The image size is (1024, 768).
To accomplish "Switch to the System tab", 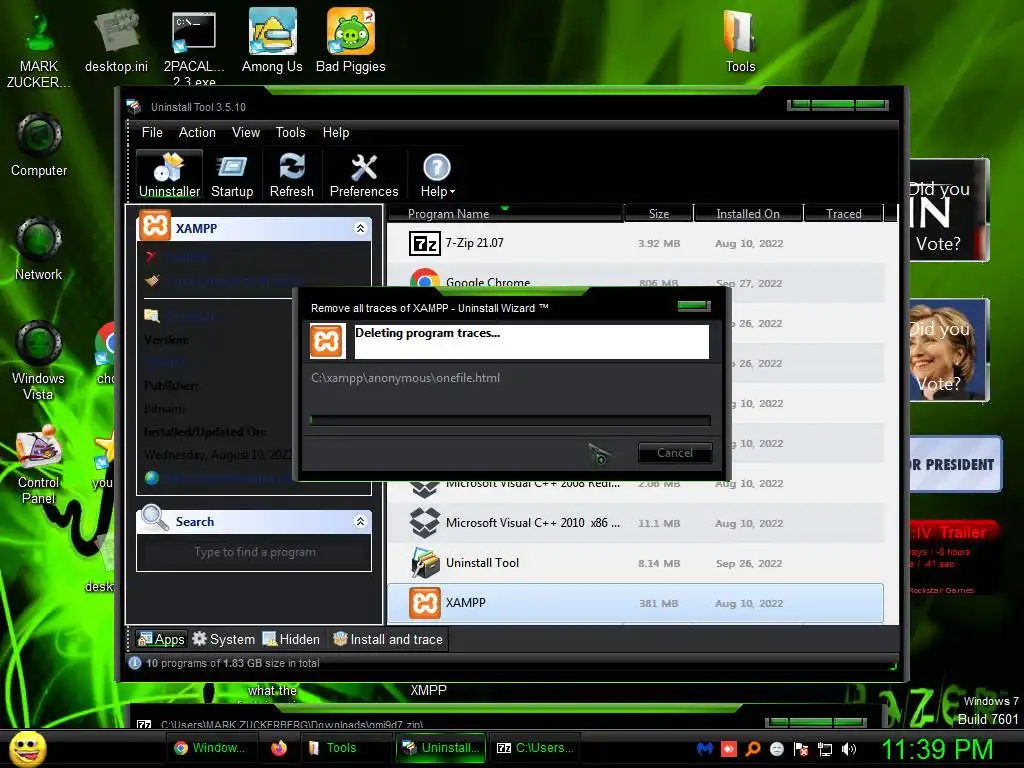I will 223,639.
